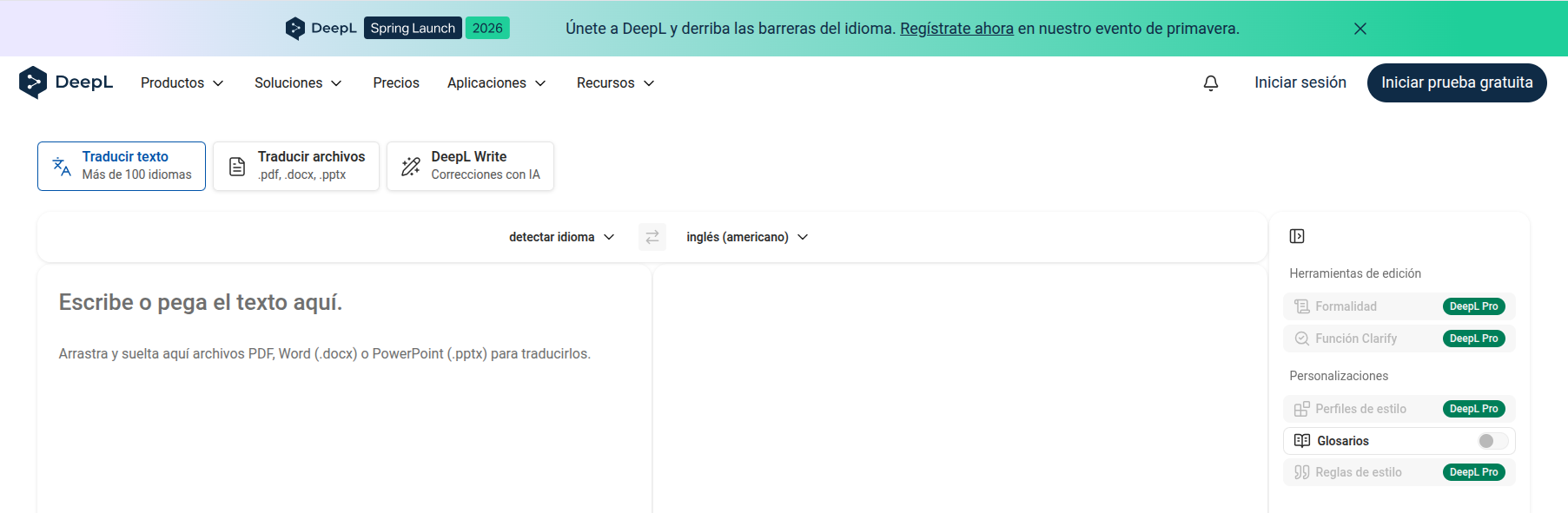The image size is (1568, 513).
Task: Click the Formalidad icon
Action: (1302, 306)
